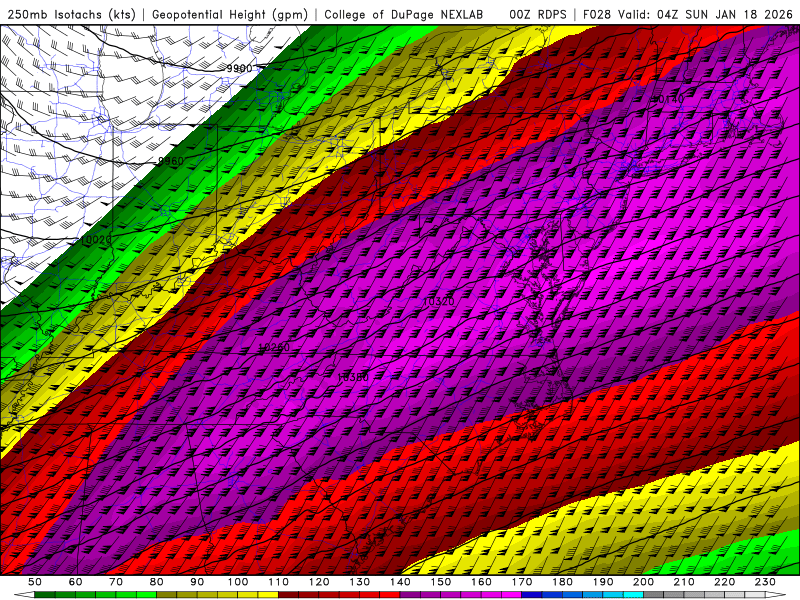This screenshot has height=600, width=800.
Task: Select the dark blue swatch starting at 170
Action: click(x=533, y=595)
